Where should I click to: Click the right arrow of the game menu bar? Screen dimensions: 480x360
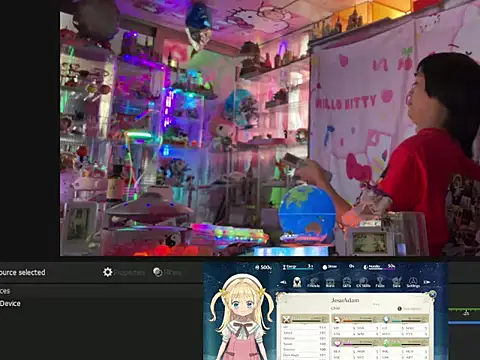click(427, 282)
